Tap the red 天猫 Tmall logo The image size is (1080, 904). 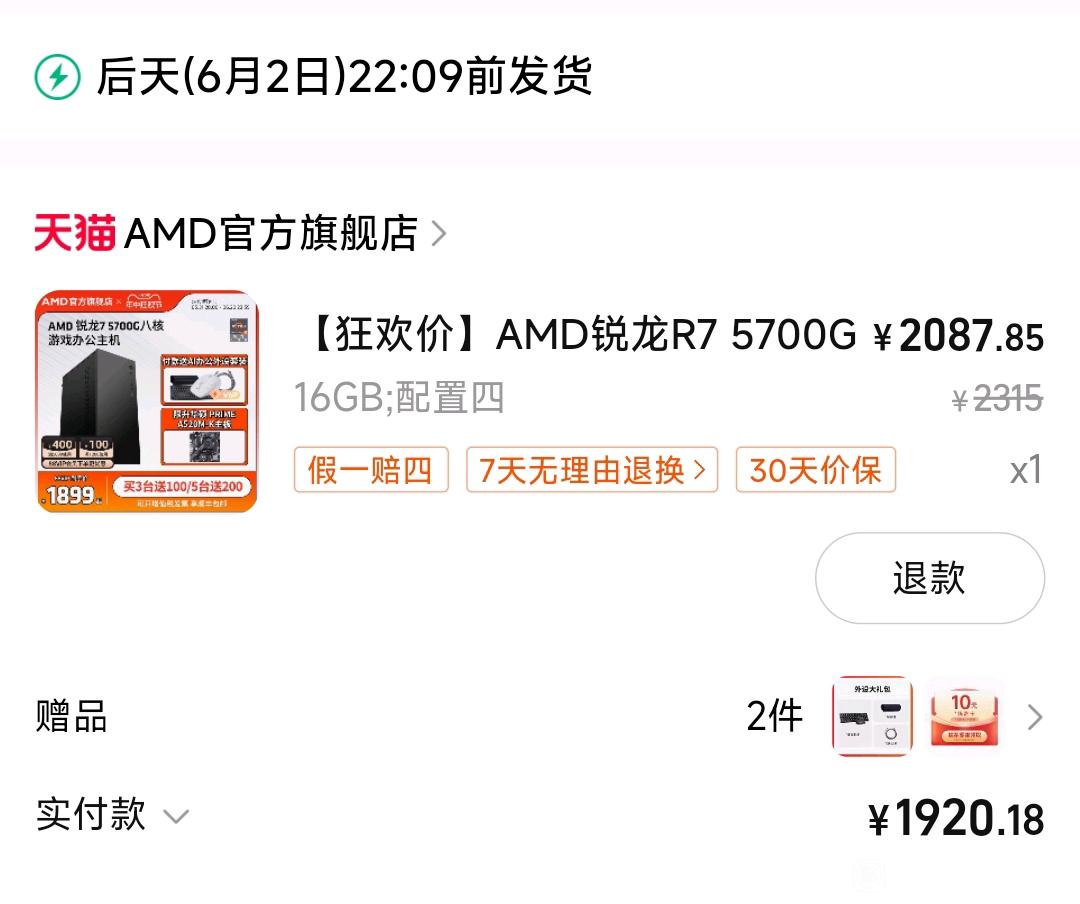coord(75,233)
